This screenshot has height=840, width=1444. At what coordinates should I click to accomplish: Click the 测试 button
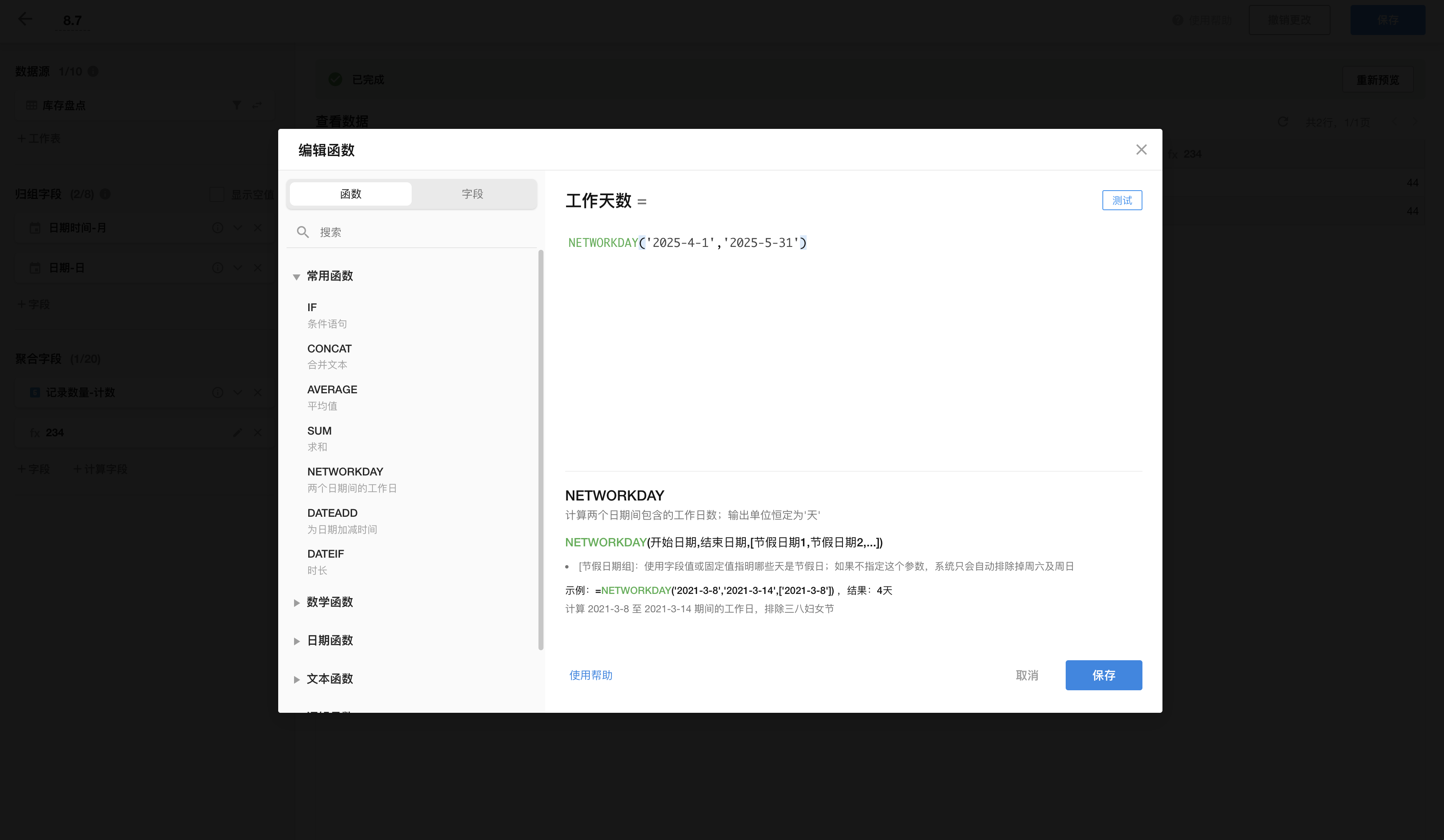[x=1122, y=200]
